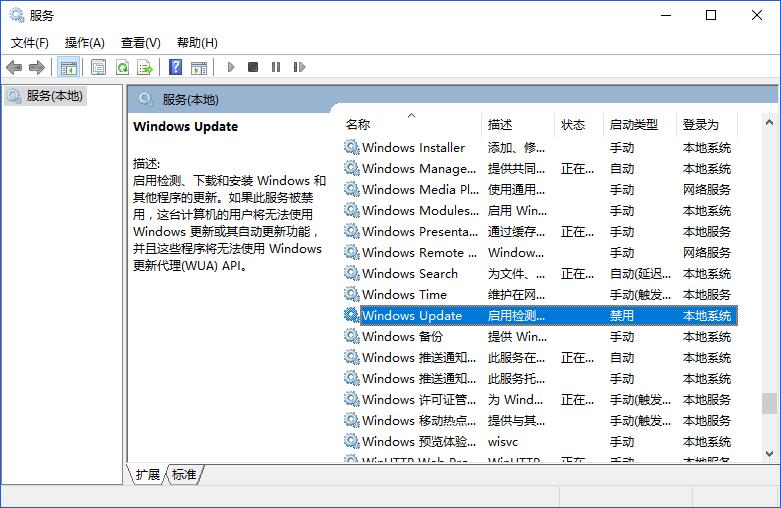
Task: Sort by the 描述 column header
Action: pyautogui.click(x=518, y=125)
